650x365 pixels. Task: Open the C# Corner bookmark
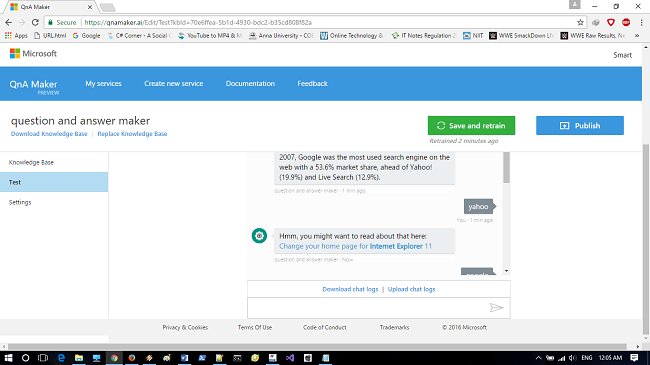click(139, 36)
